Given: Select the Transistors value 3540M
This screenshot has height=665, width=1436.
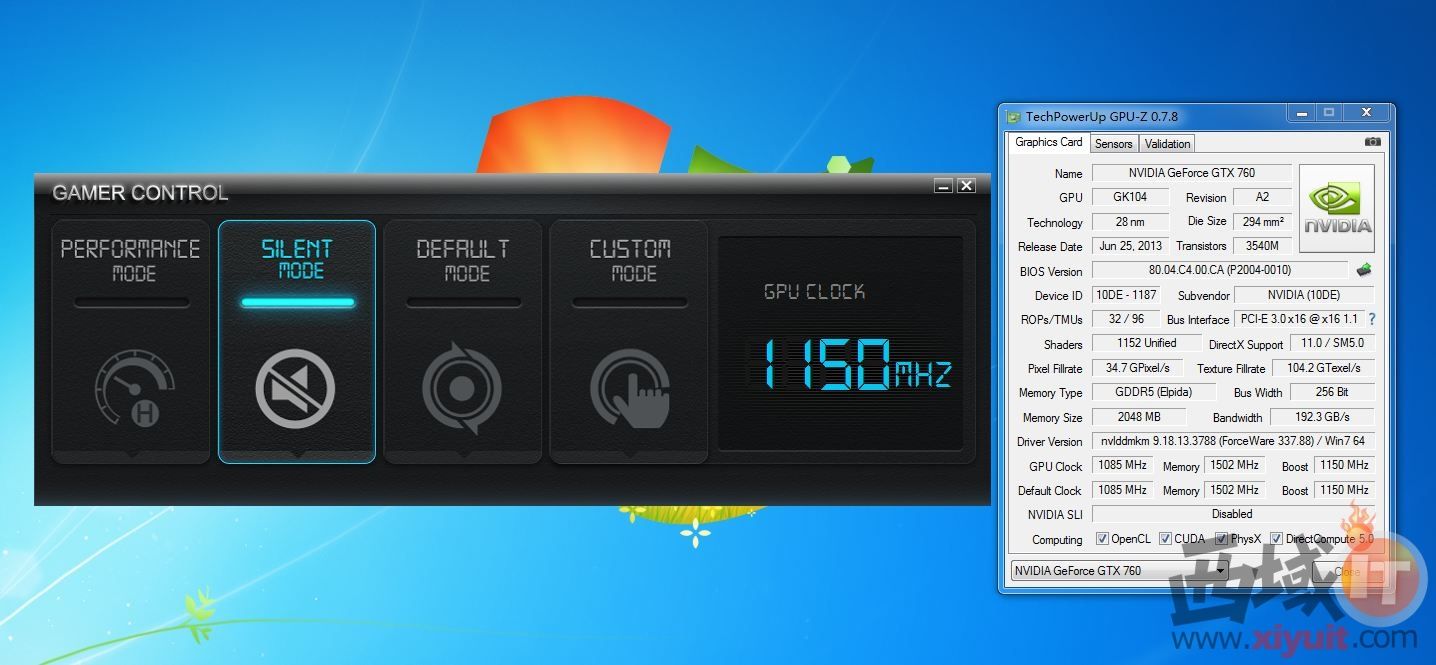Looking at the screenshot, I should tap(1262, 246).
